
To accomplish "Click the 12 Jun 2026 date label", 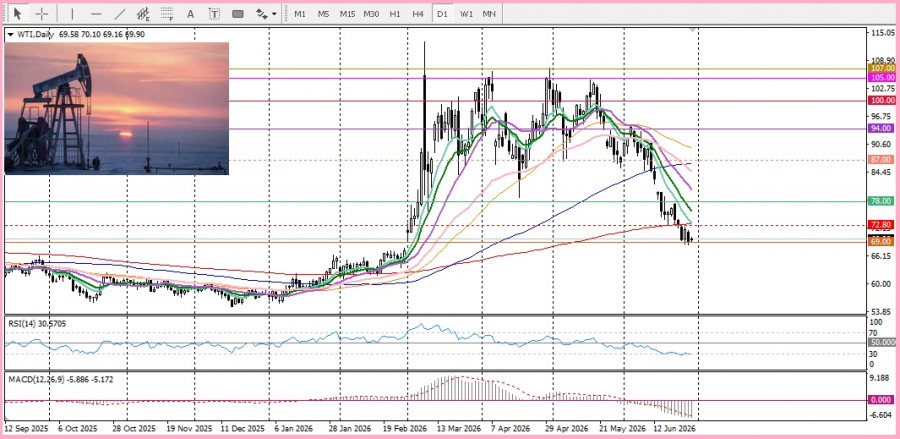I will click(676, 429).
